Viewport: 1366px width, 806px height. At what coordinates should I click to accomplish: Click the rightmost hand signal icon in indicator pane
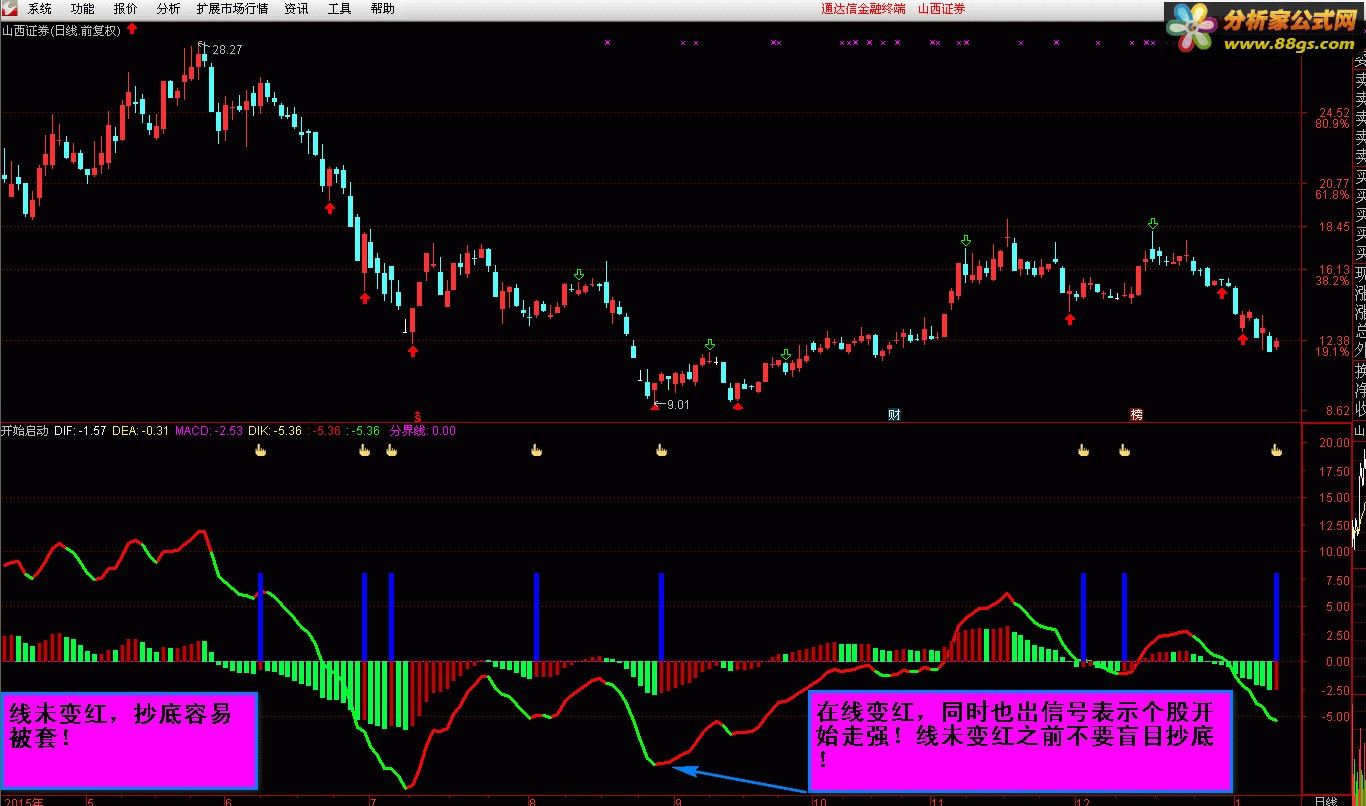[x=1276, y=451]
